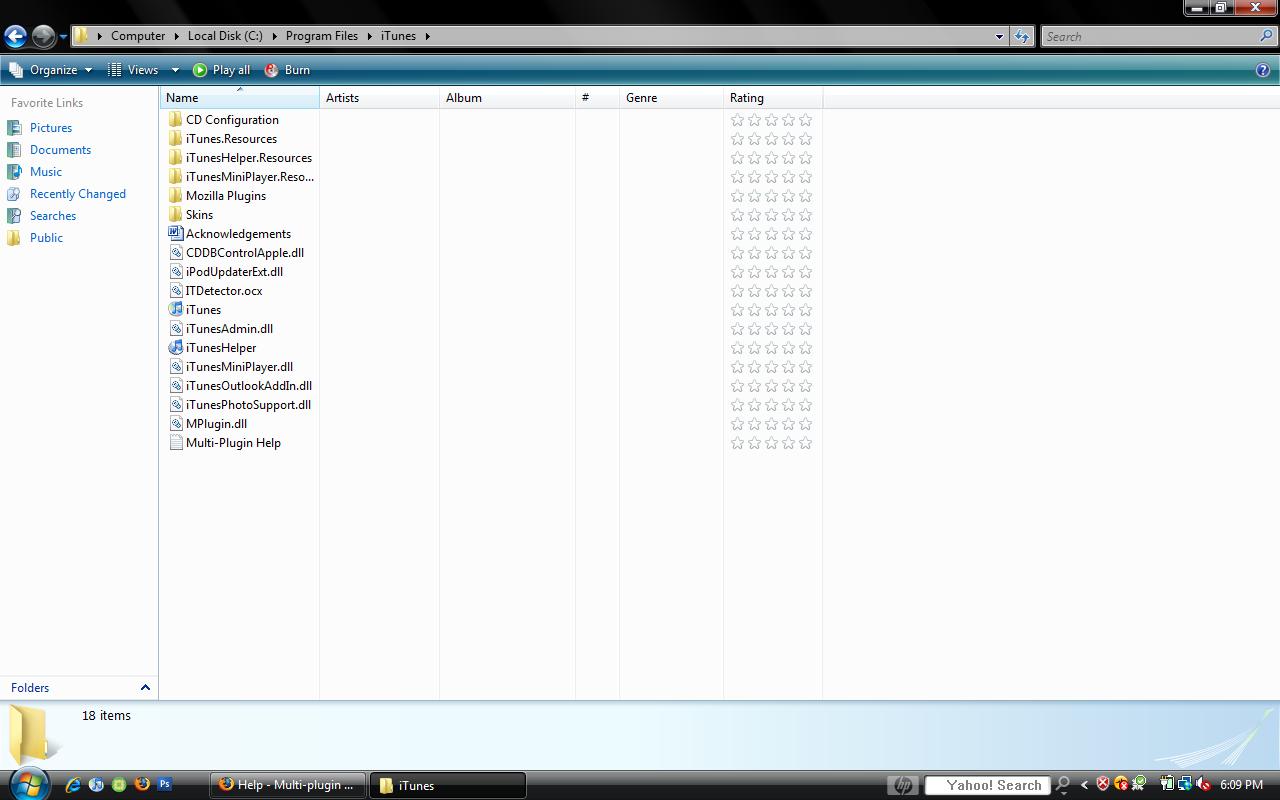Go back with the blue Back arrow
1280x800 pixels.
point(15,37)
